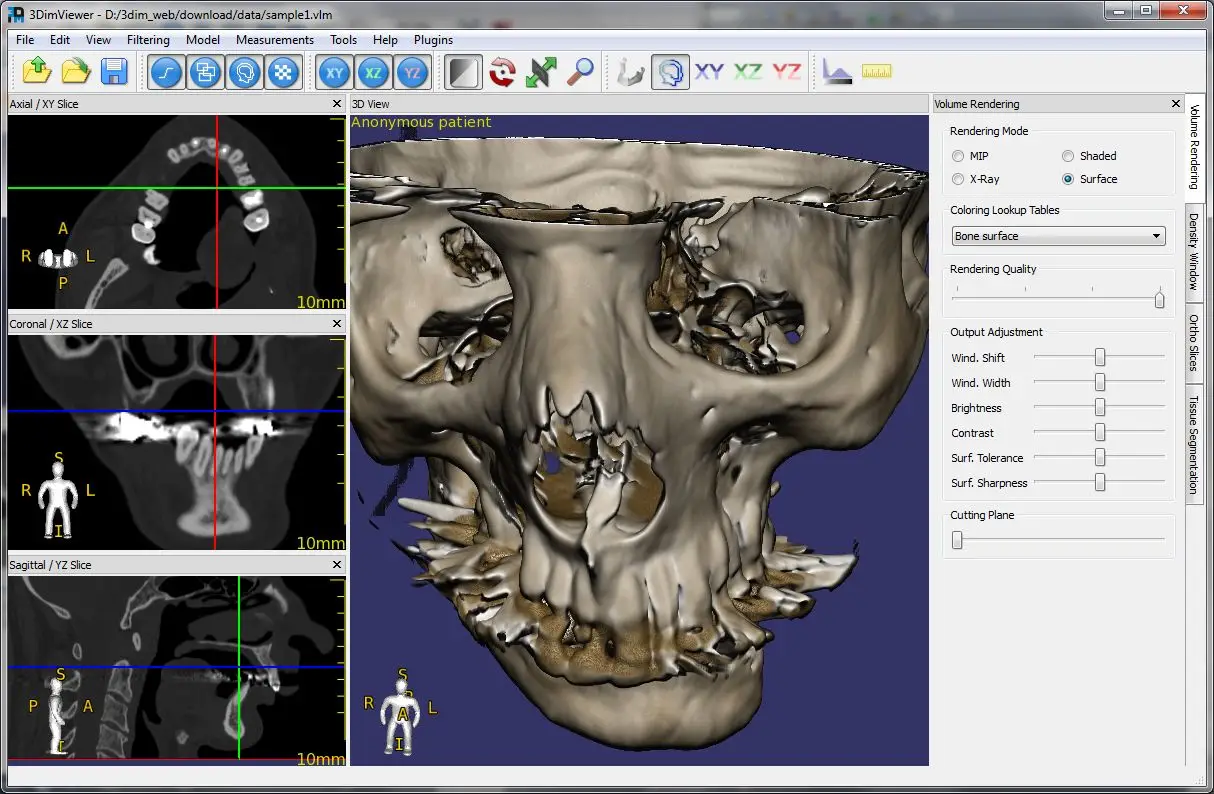The height and width of the screenshot is (794, 1214).
Task: Select the X-Ray rendering mode
Action: click(x=958, y=179)
